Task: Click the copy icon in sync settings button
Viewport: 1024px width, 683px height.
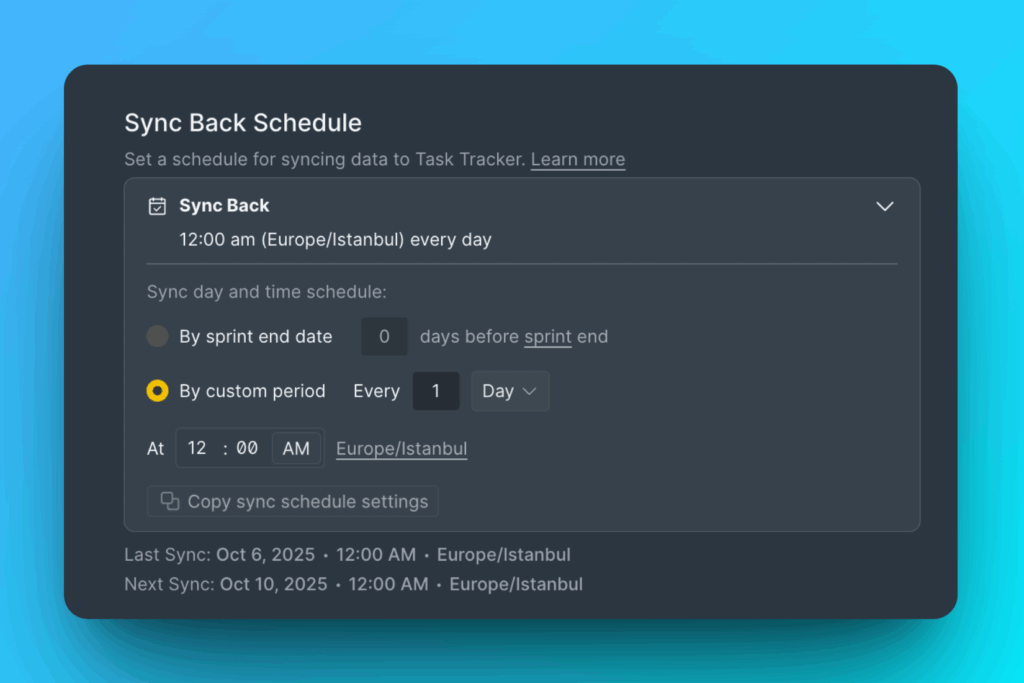Action: click(x=170, y=501)
